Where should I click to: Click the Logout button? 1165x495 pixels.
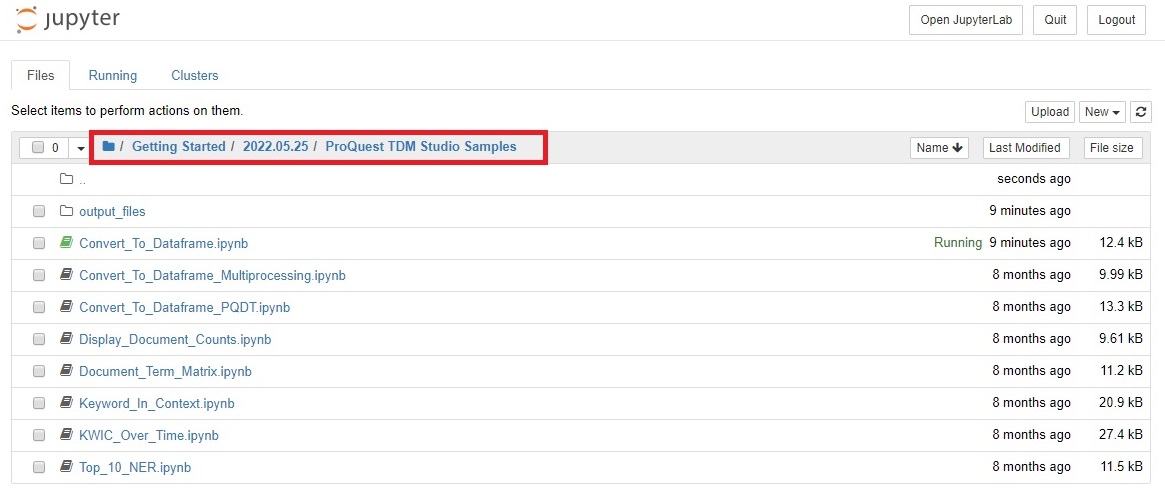tap(1117, 20)
